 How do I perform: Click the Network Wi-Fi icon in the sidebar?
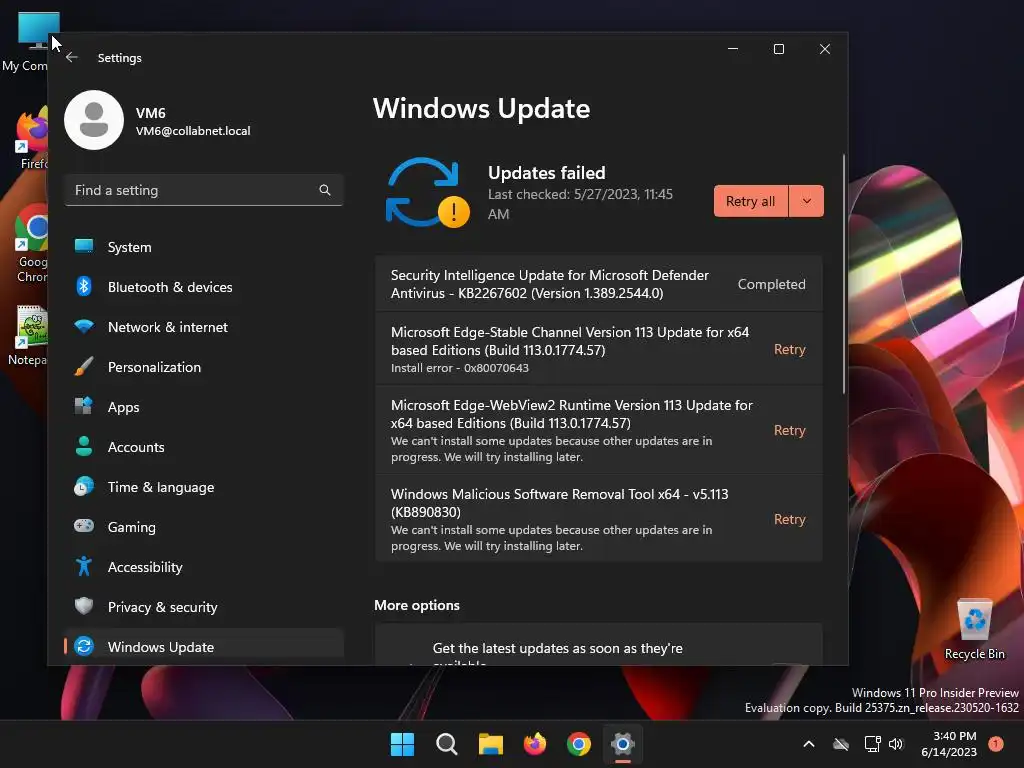tap(84, 327)
